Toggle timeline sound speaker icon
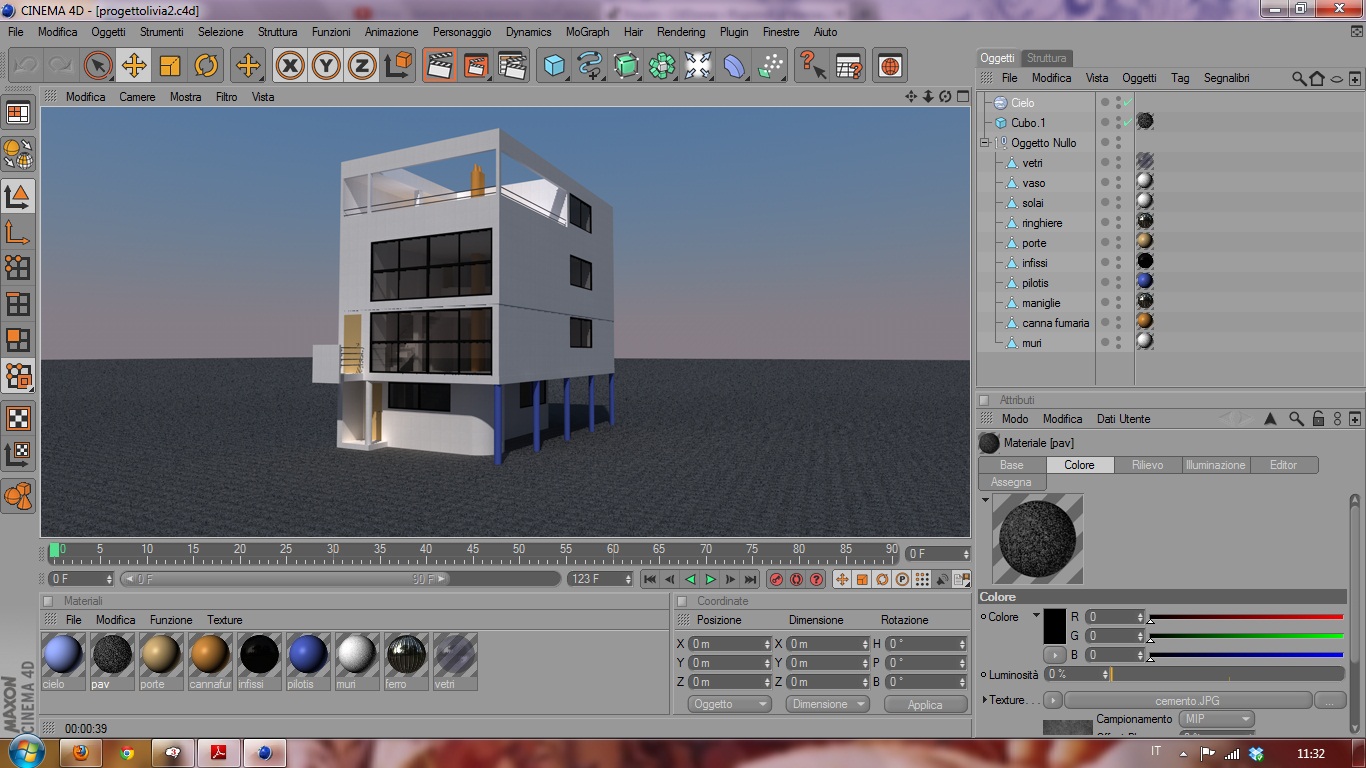1366x768 pixels. click(942, 579)
